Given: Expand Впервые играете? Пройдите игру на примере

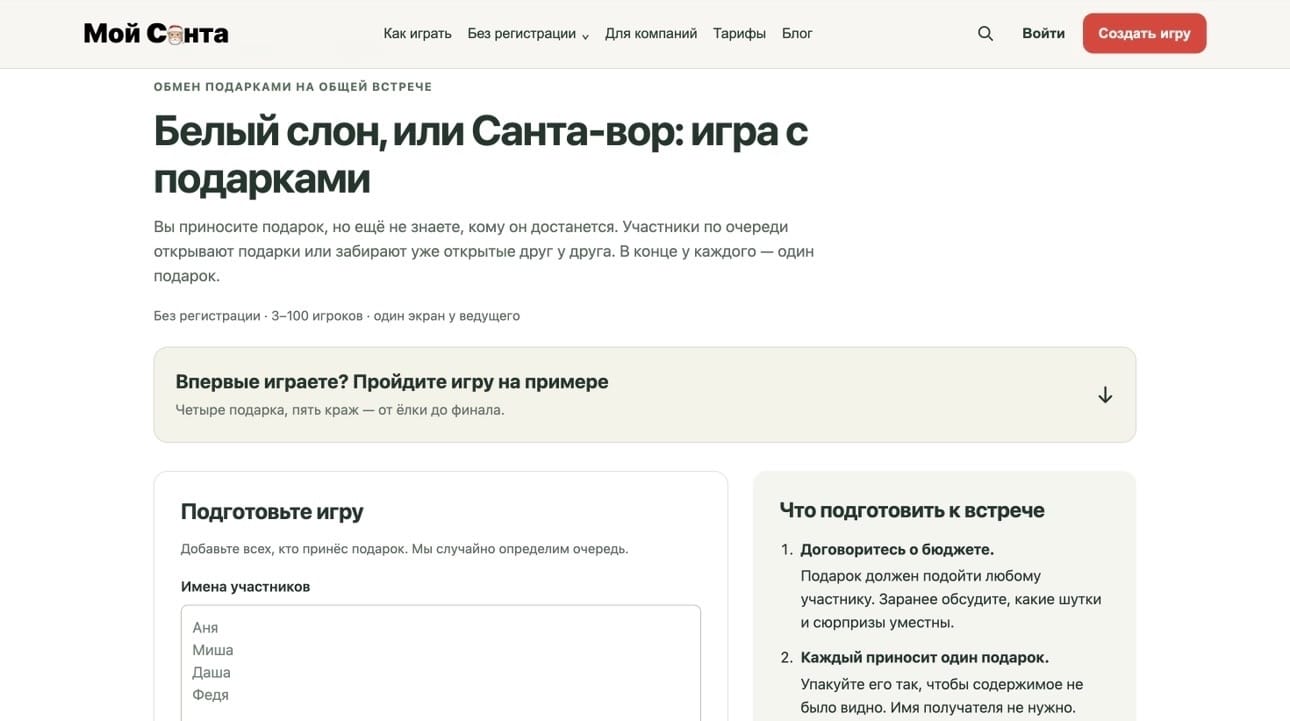Looking at the screenshot, I should coord(644,395).
